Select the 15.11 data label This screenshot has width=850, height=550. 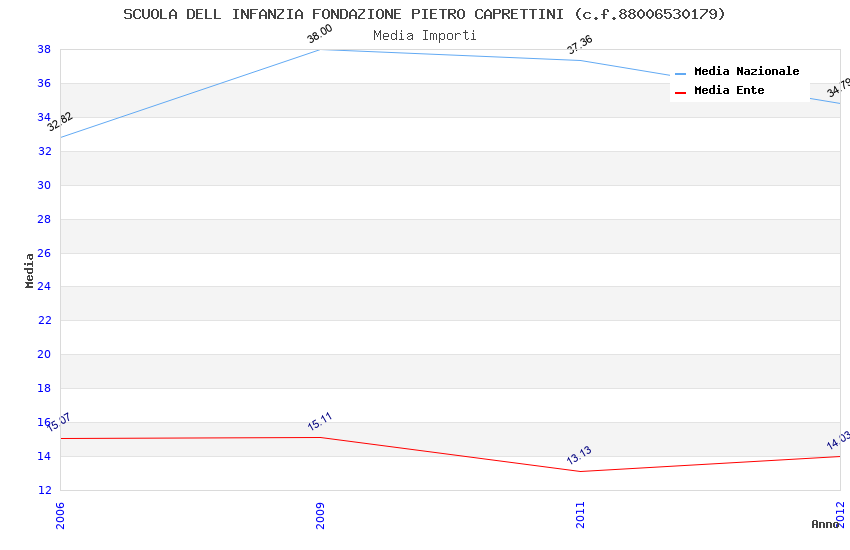(x=319, y=421)
